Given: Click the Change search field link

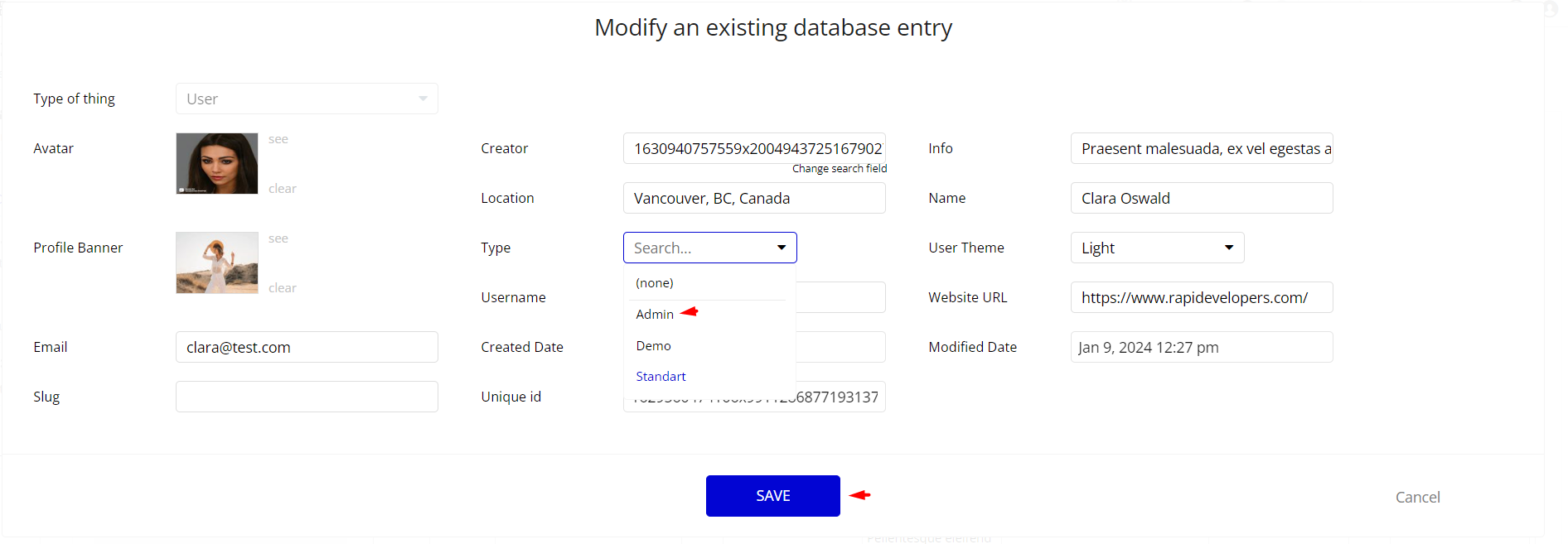Looking at the screenshot, I should (839, 168).
